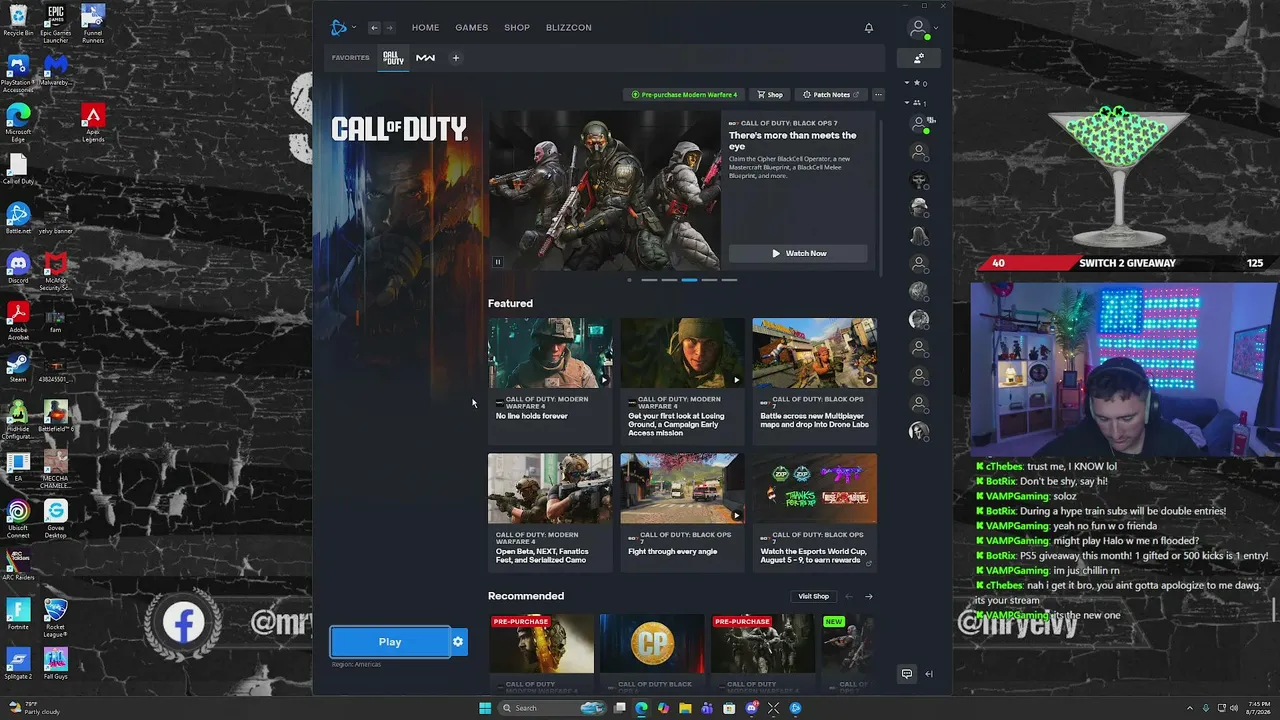Open the BLIZZCON menu
Screen dimensions: 1280x720
569,28
